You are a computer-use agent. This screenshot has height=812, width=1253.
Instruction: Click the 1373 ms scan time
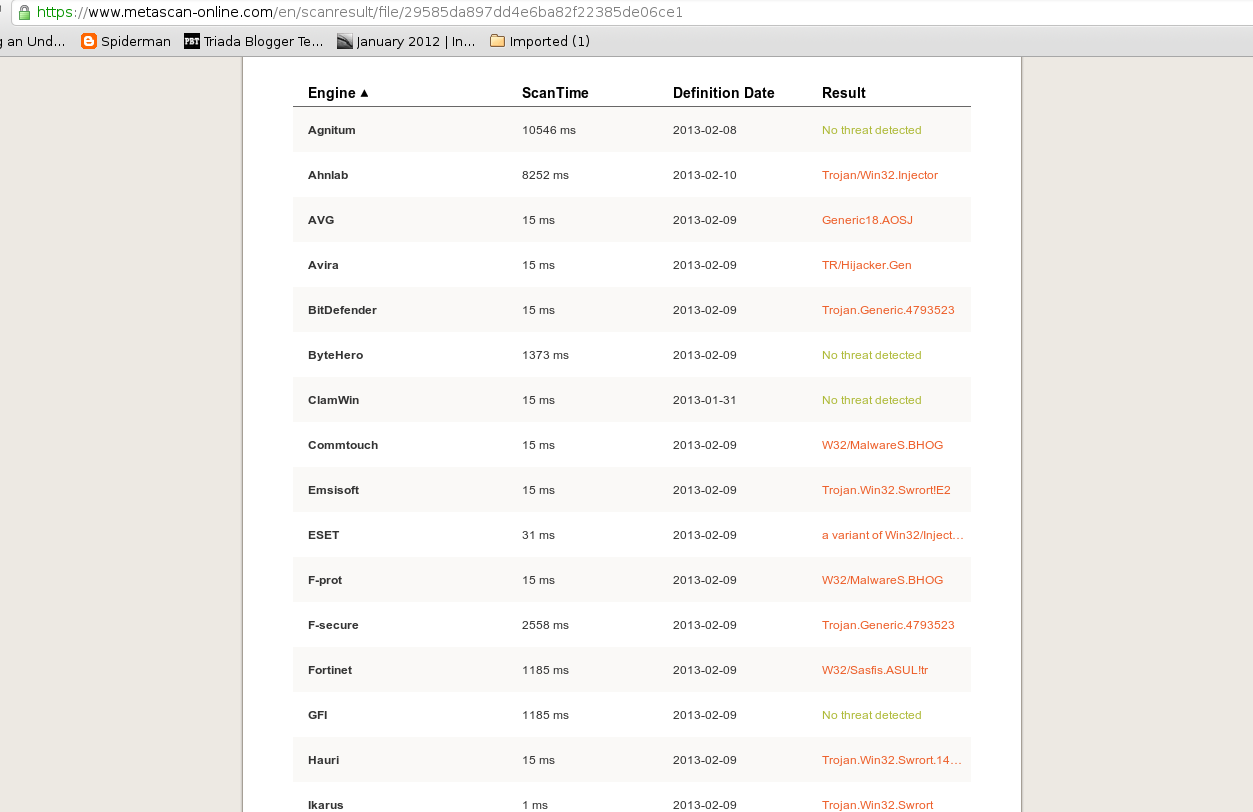pyautogui.click(x=545, y=355)
